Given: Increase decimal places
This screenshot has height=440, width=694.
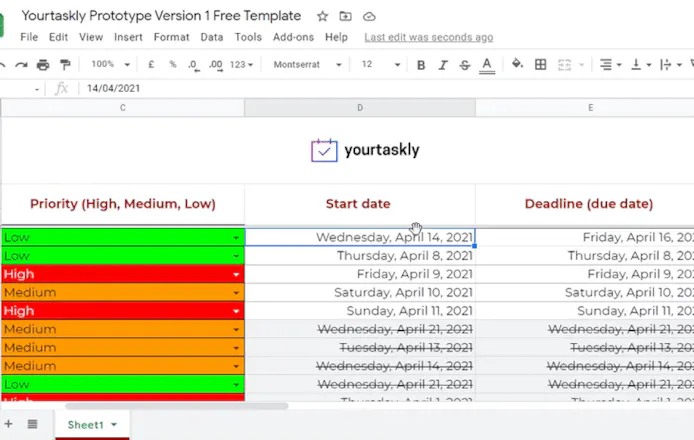Looking at the screenshot, I should coord(216,65).
